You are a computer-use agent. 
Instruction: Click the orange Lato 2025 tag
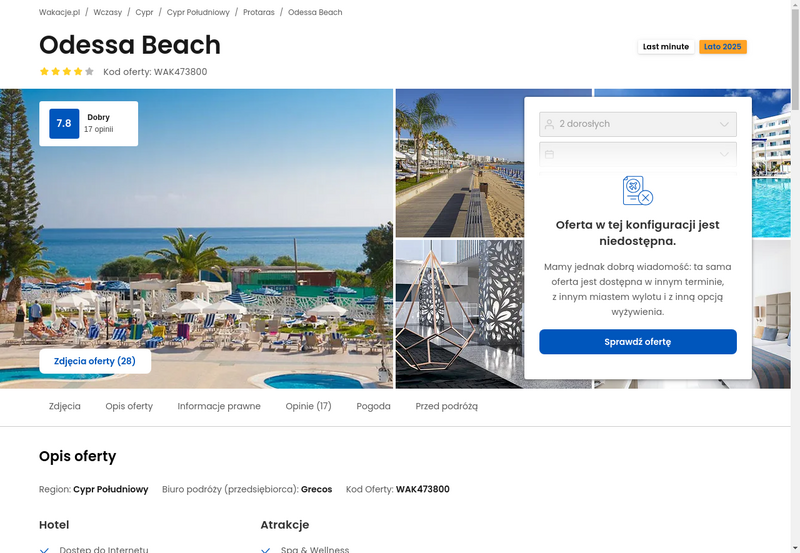(x=722, y=47)
